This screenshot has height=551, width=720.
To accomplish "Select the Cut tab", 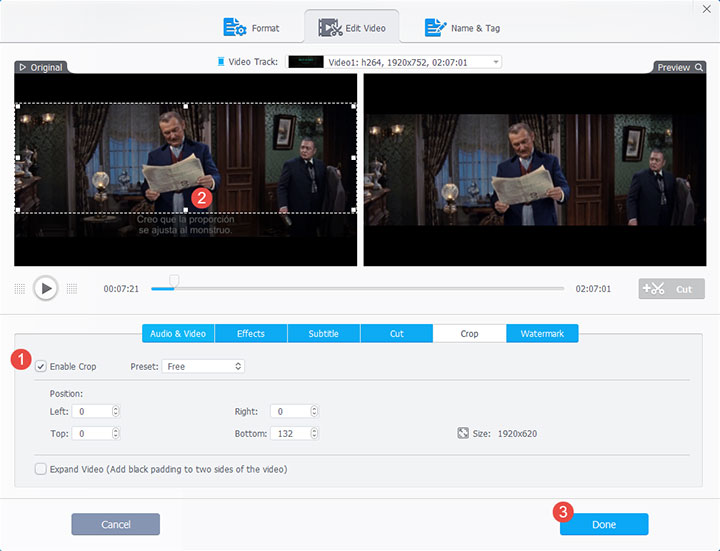I will pyautogui.click(x=397, y=333).
